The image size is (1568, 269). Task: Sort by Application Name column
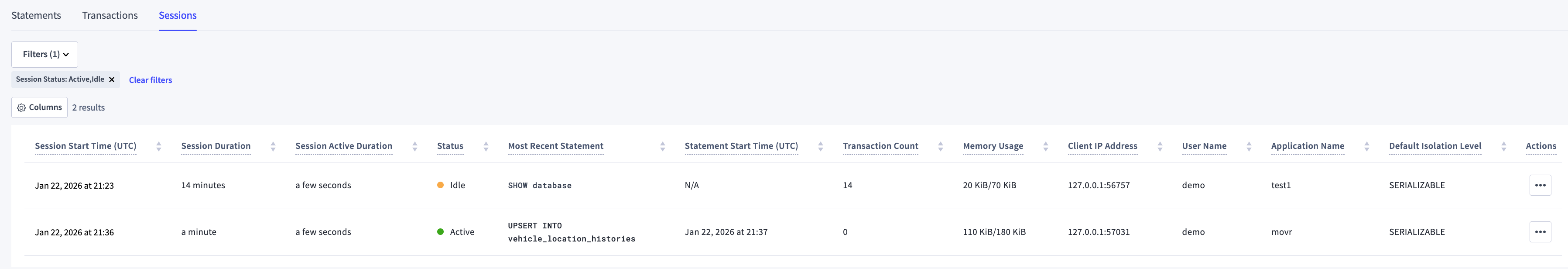coord(1366,146)
